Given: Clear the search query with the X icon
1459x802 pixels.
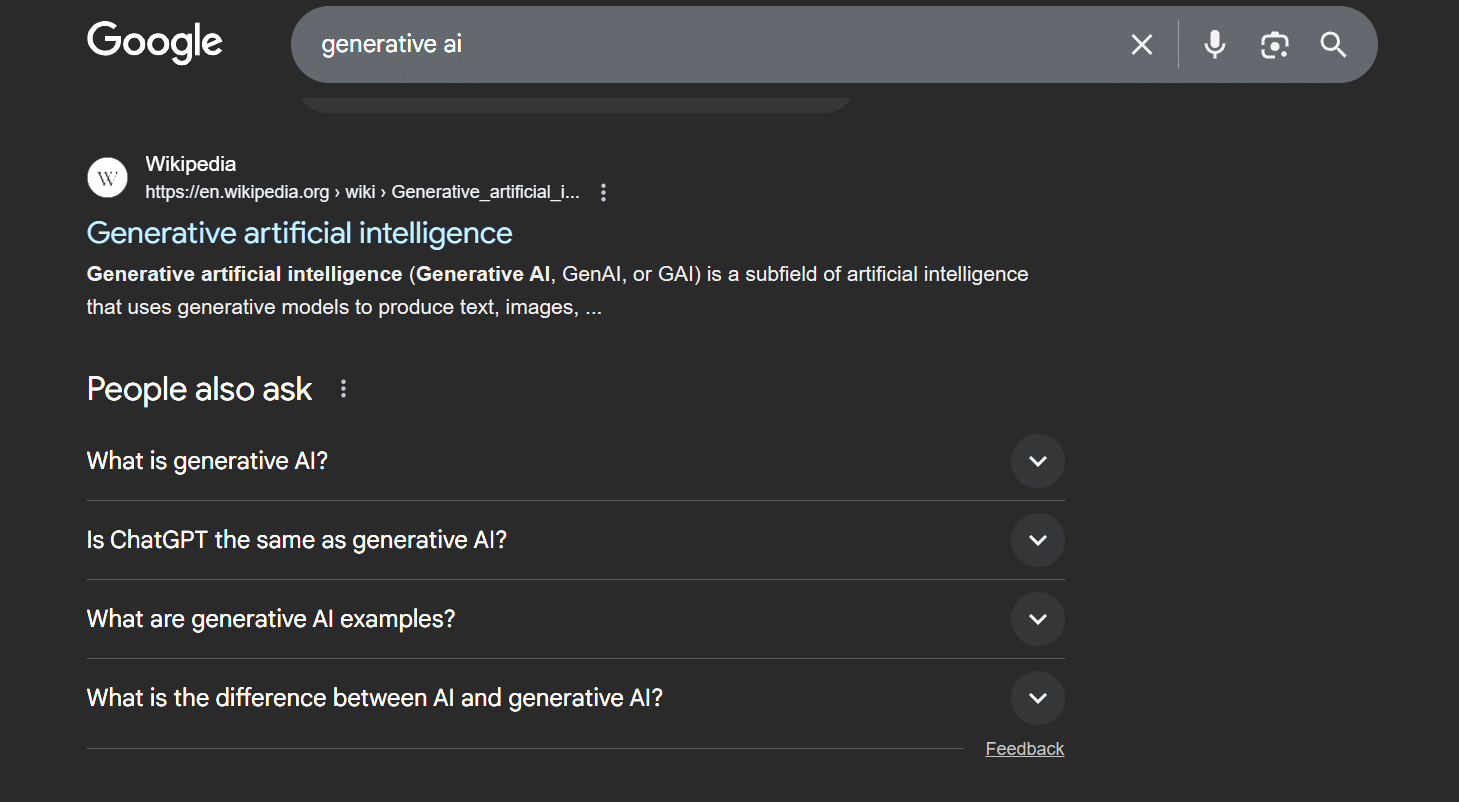Looking at the screenshot, I should (x=1141, y=44).
